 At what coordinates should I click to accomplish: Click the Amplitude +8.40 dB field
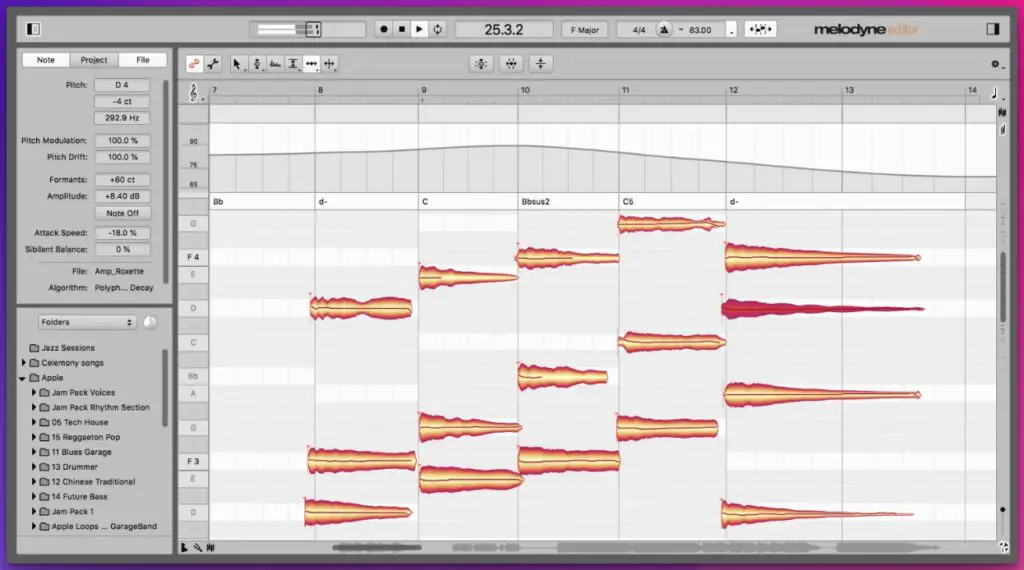[x=122, y=196]
